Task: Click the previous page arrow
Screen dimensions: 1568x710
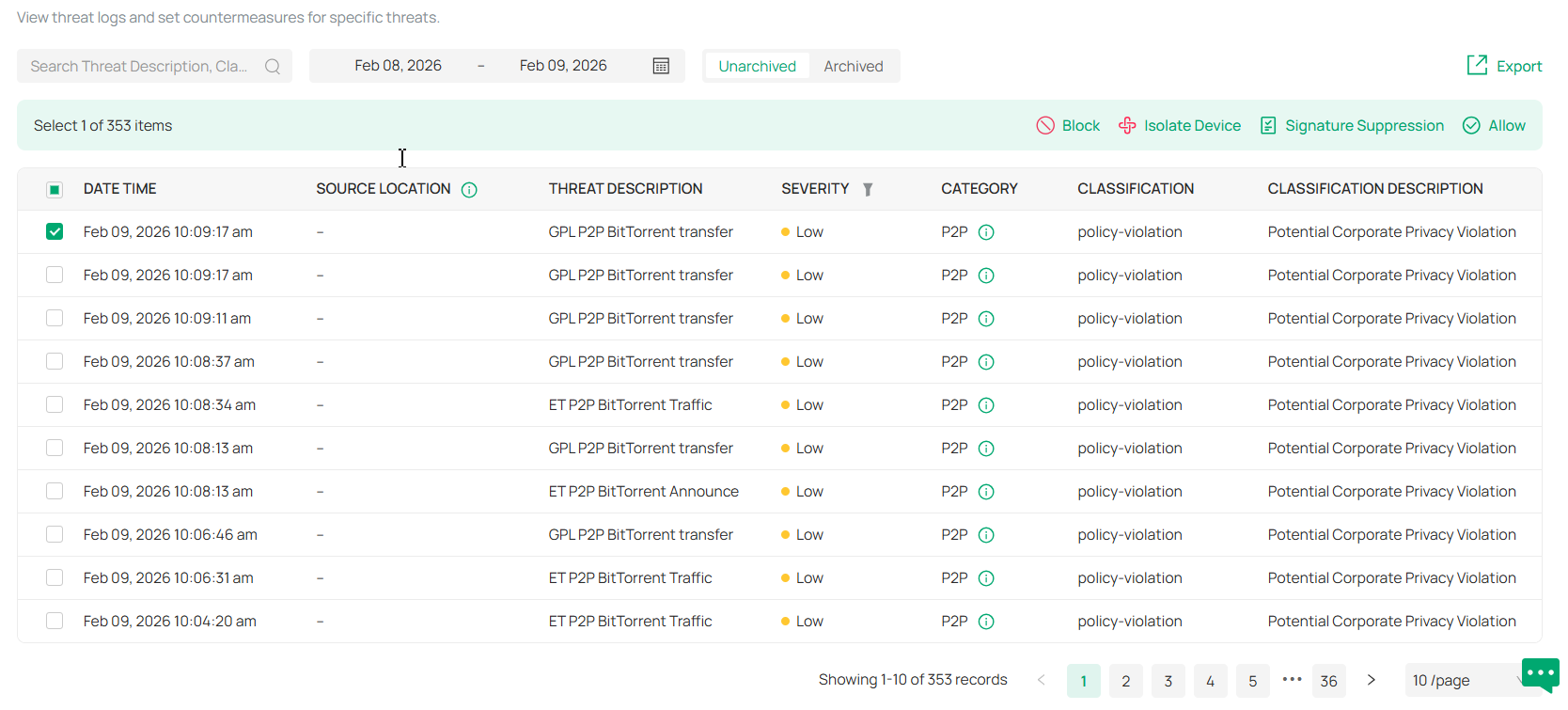Action: pos(1041,680)
